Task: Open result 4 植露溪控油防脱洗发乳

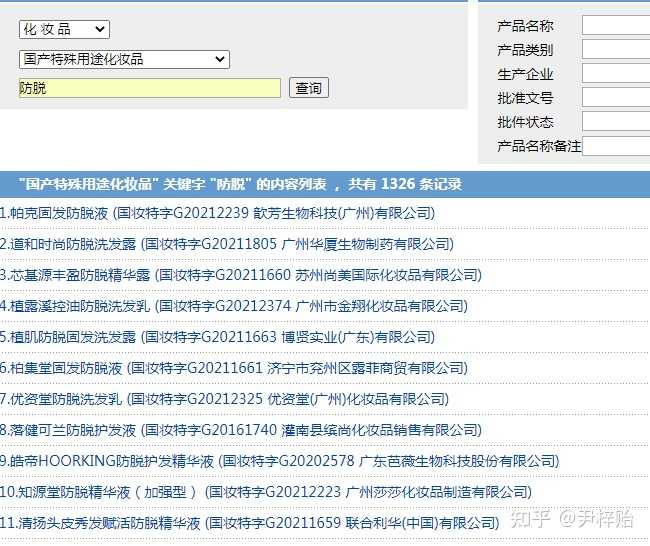Action: pos(234,306)
